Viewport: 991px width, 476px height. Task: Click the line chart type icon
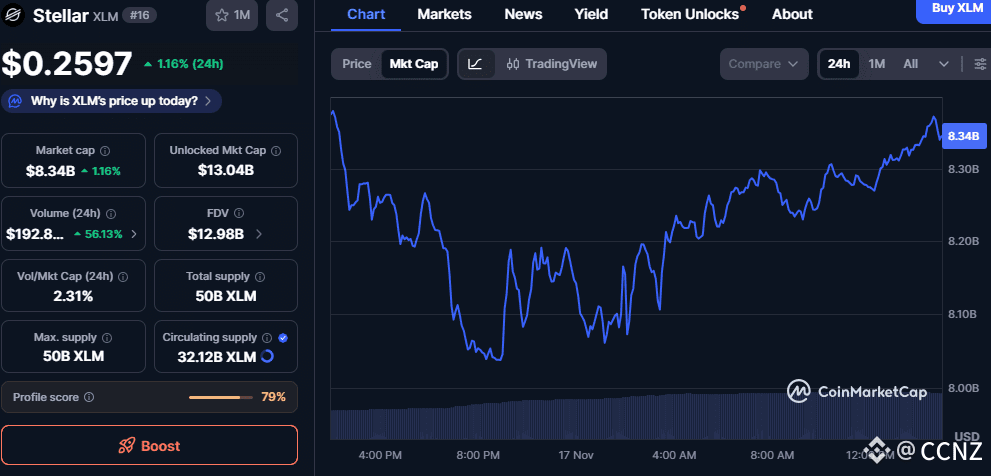pyautogui.click(x=475, y=64)
